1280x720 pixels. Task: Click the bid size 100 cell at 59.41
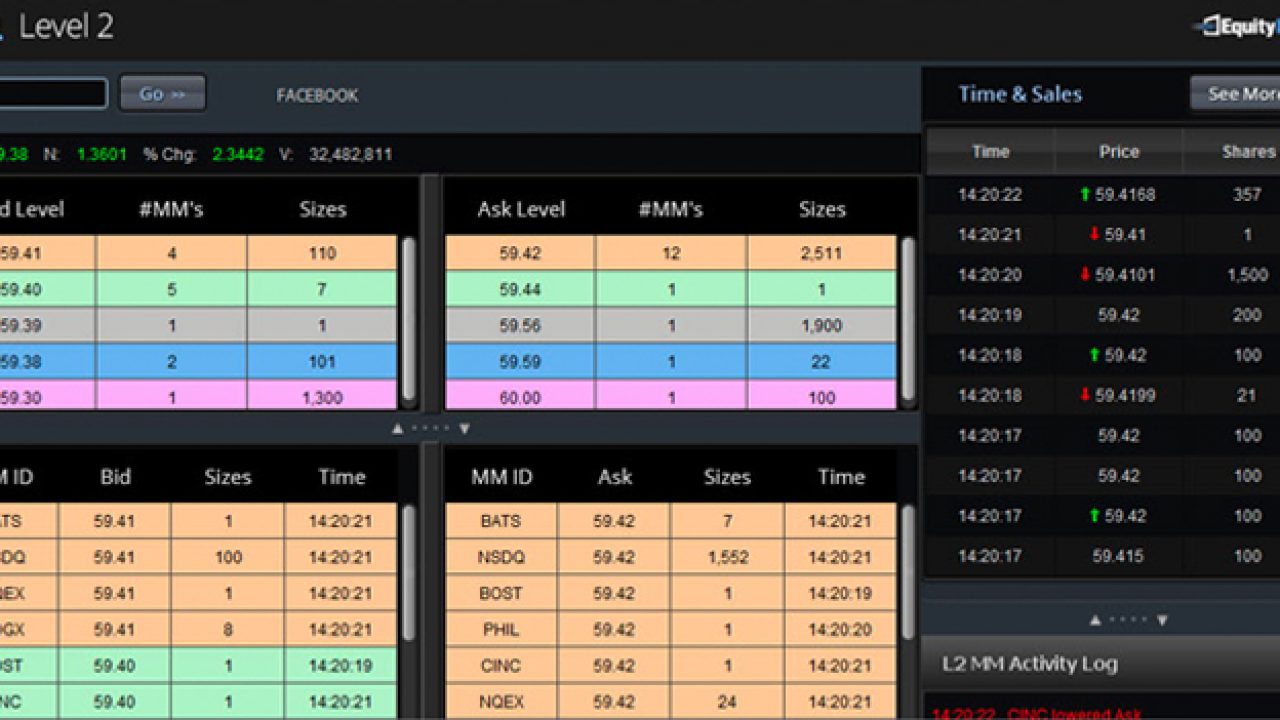click(x=228, y=557)
